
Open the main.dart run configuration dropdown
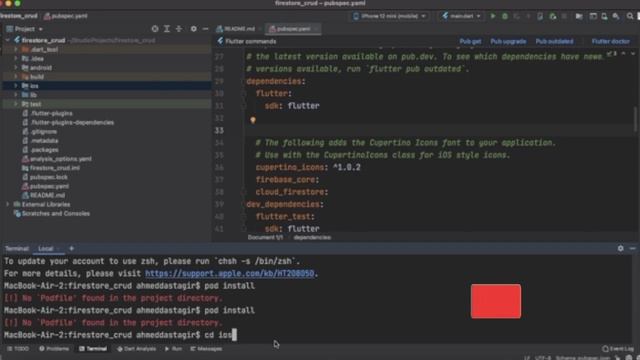pyautogui.click(x=461, y=16)
